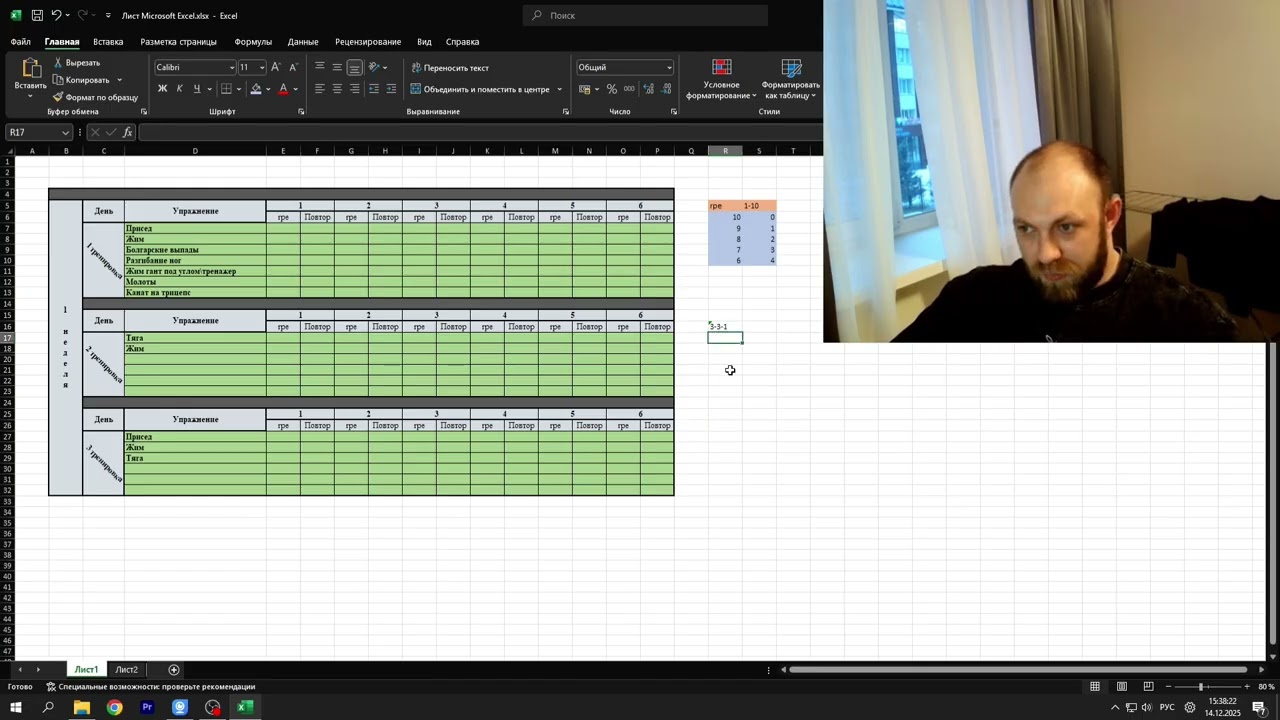Image resolution: width=1280 pixels, height=720 pixels.
Task: Open the Вид ribbon tab
Action: pos(424,42)
